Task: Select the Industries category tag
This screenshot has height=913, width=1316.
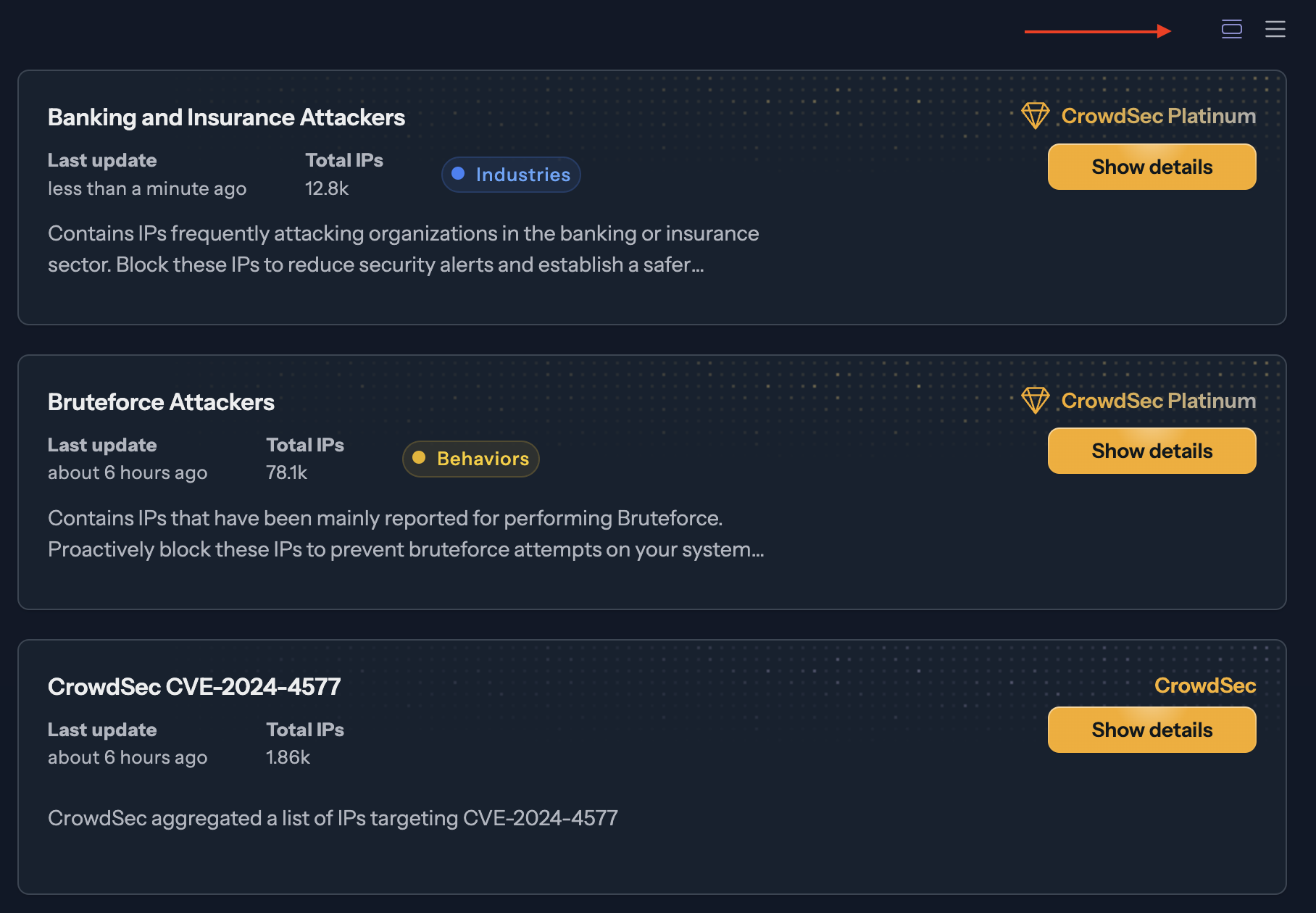Action: 511,175
